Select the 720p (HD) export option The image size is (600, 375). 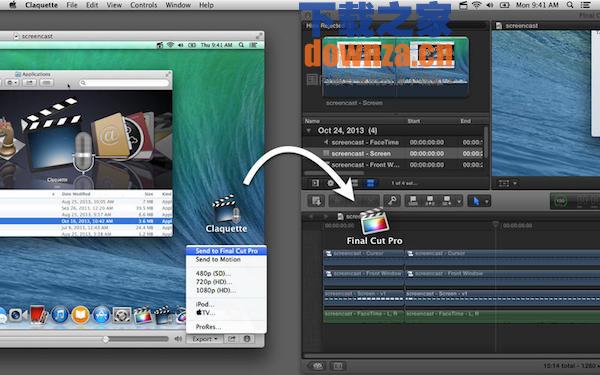[x=214, y=282]
